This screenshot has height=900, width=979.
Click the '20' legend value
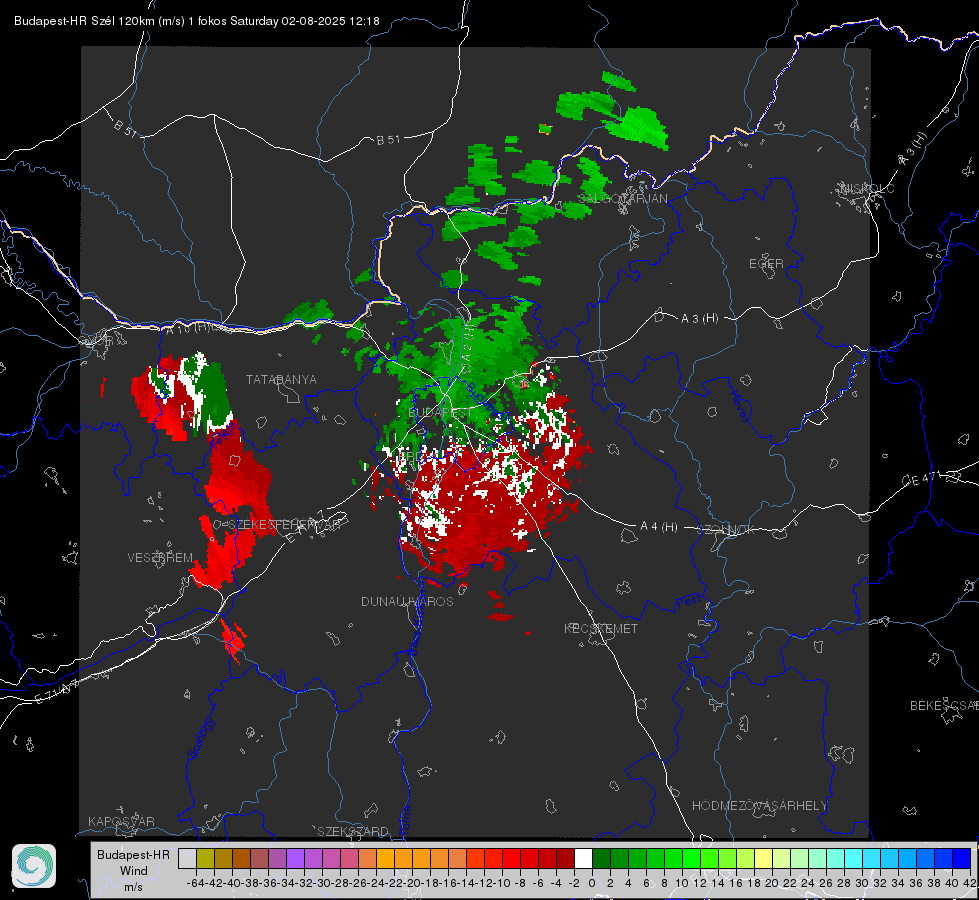(772, 883)
